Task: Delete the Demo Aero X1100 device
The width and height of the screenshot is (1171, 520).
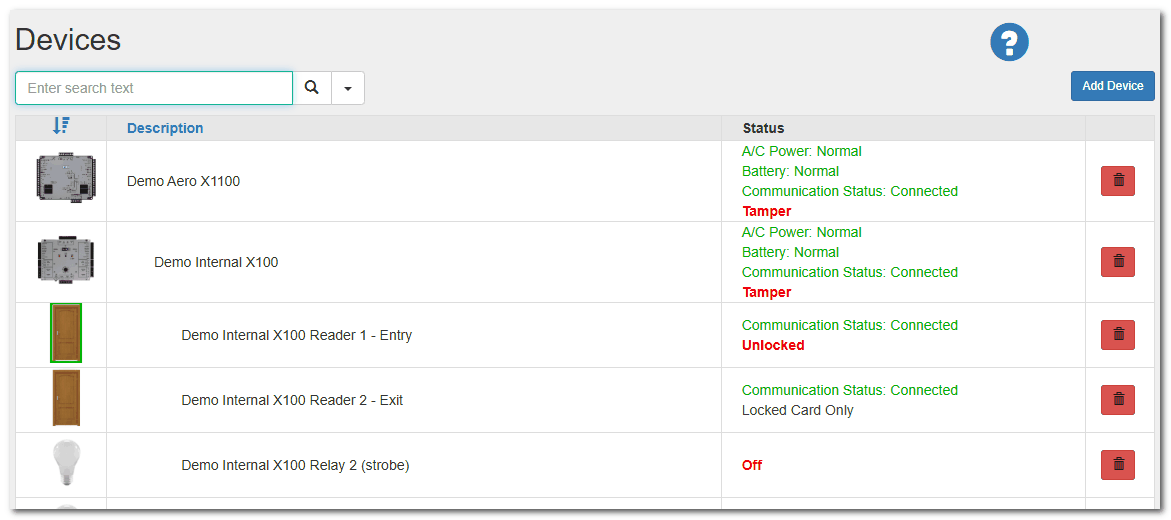Action: [1118, 181]
